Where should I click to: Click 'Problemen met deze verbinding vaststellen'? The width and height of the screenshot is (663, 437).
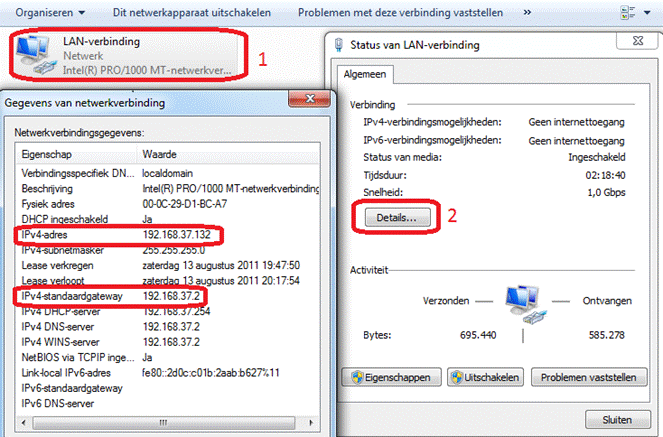[x=400, y=13]
